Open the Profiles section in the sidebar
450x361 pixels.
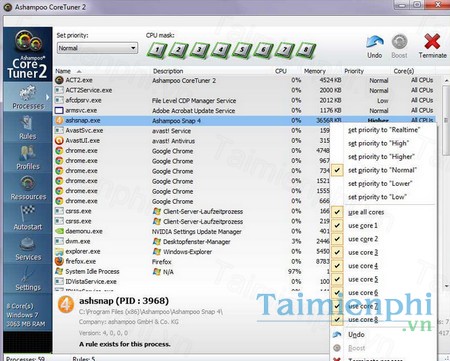(x=28, y=158)
